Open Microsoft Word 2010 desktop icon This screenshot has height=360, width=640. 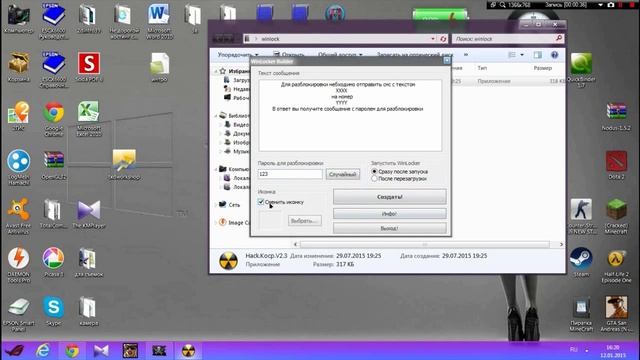tap(159, 21)
